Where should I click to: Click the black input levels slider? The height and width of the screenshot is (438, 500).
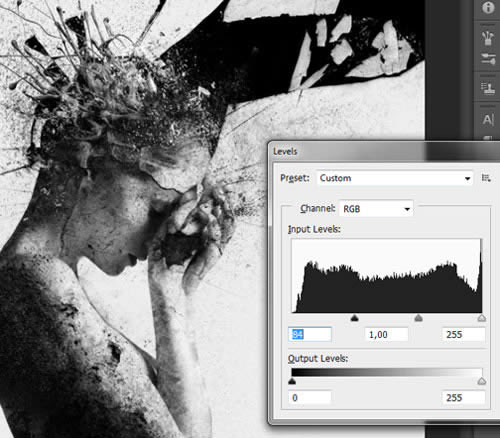point(355,318)
